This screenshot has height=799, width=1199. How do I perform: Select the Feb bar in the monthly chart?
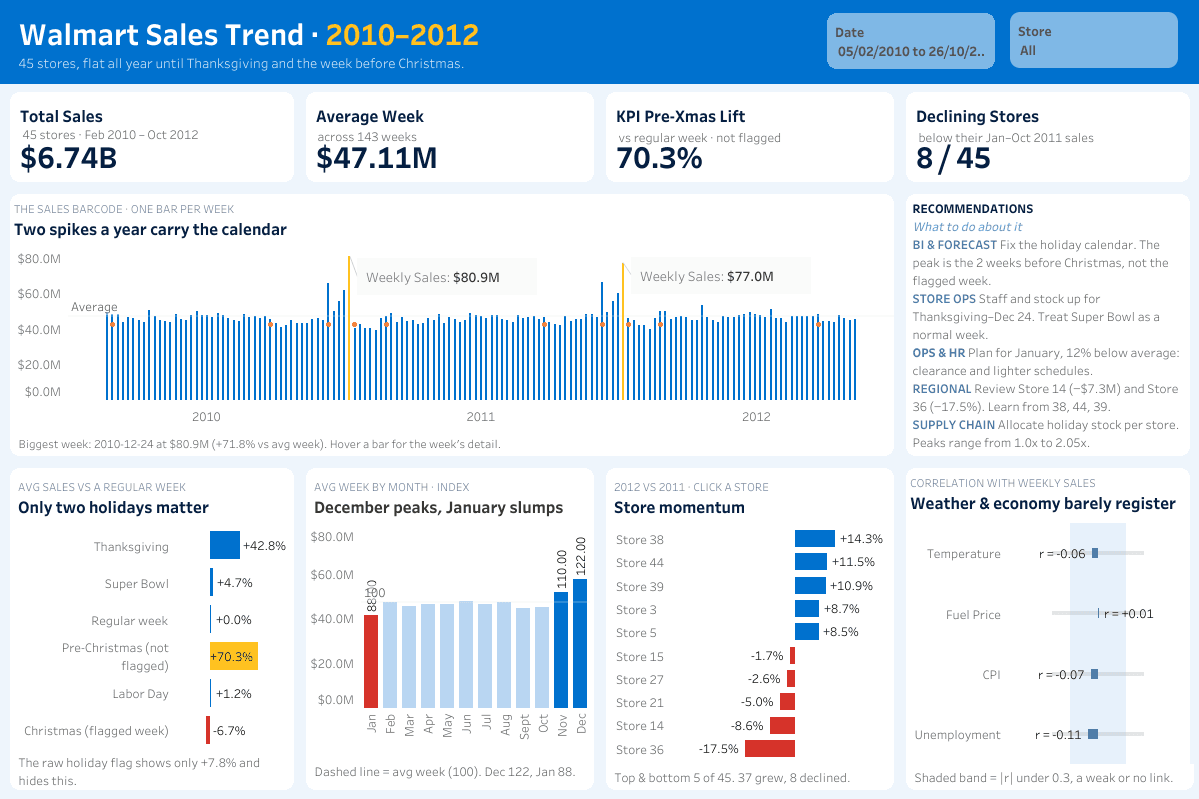[x=390, y=654]
